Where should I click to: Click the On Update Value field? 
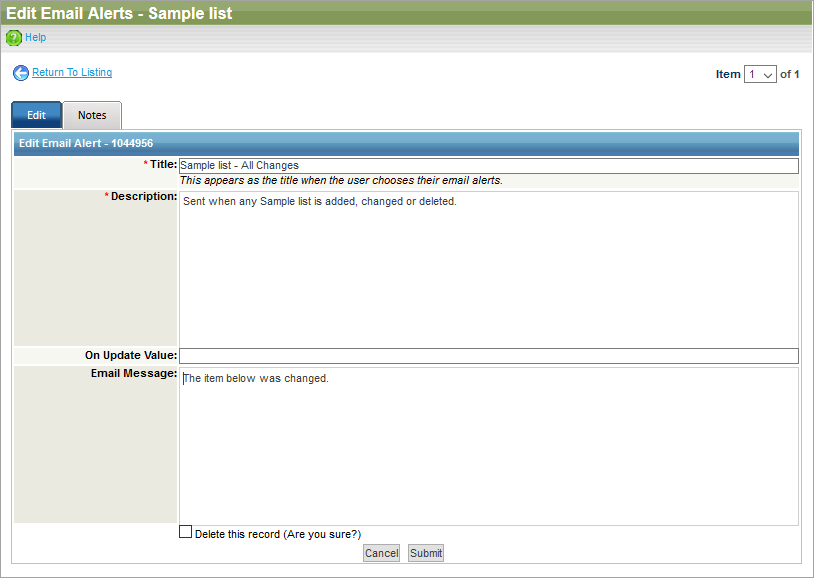[x=489, y=356]
